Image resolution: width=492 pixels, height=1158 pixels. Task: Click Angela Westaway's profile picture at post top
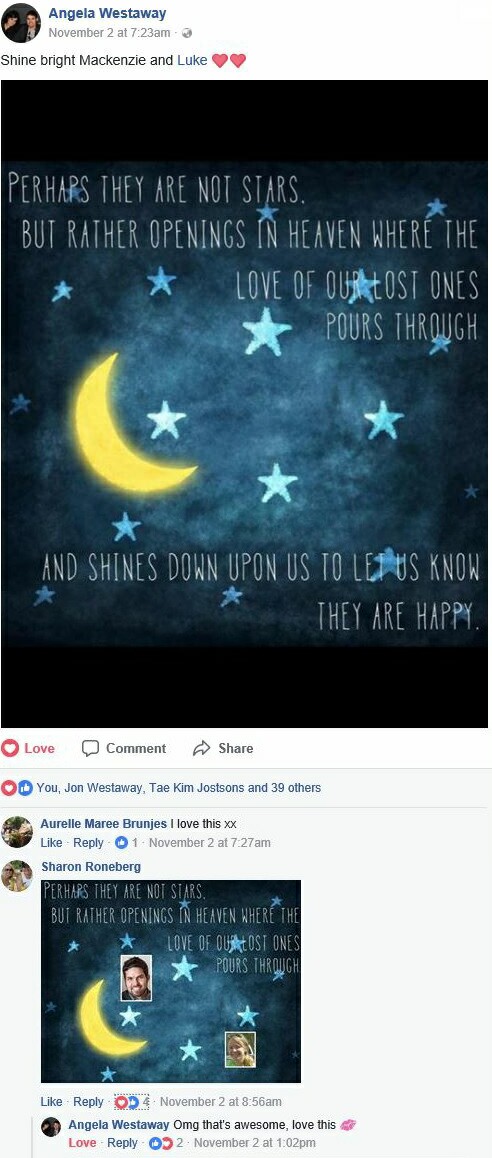pyautogui.click(x=21, y=22)
